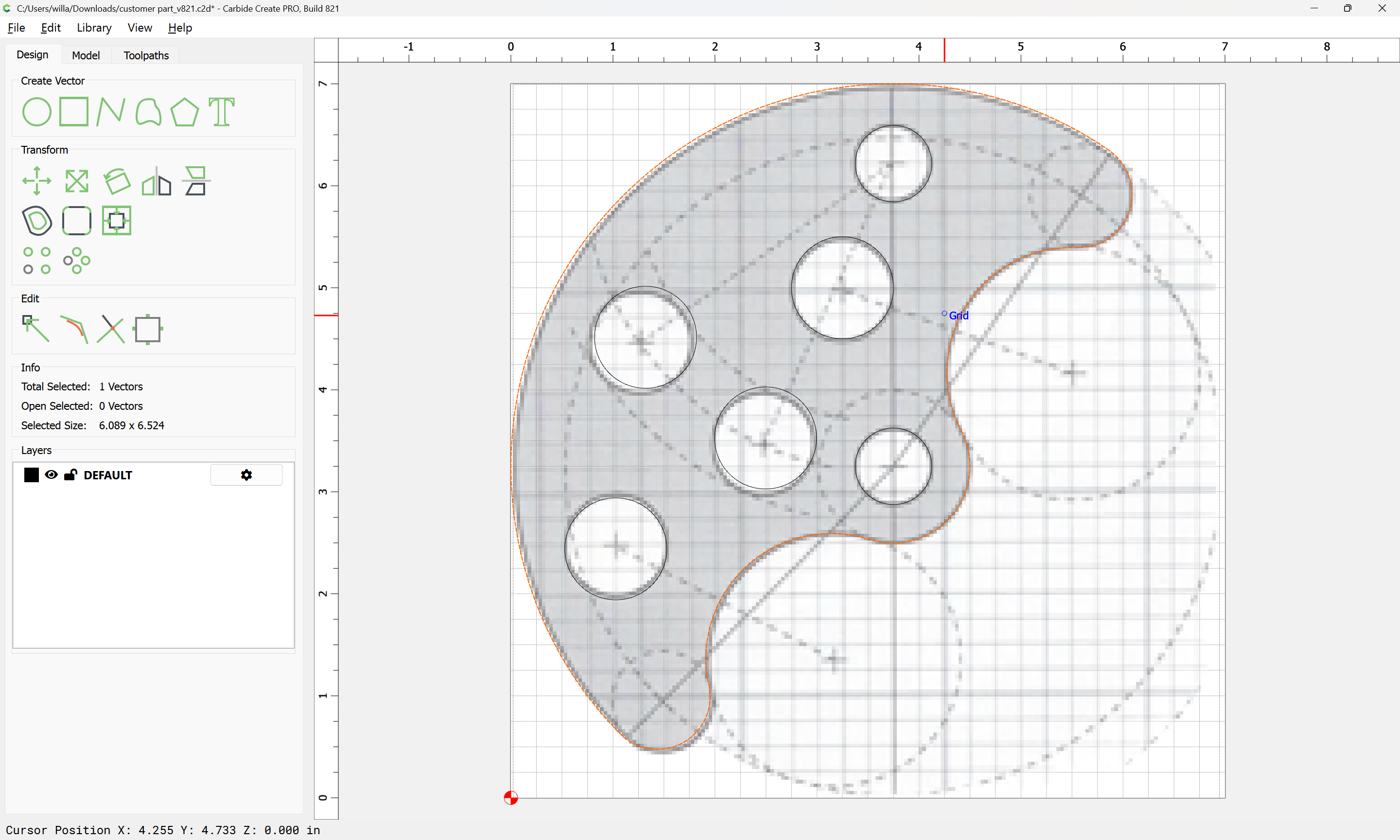Choose the Polyline drawing tool
This screenshot has width=1400, height=840.
(x=110, y=111)
